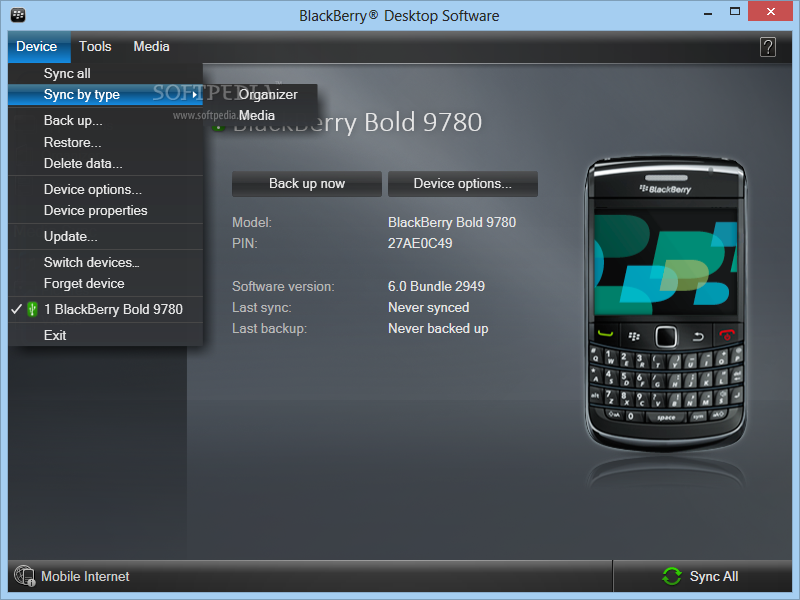
Task: Click the Sync All button label
Action: pos(714,577)
